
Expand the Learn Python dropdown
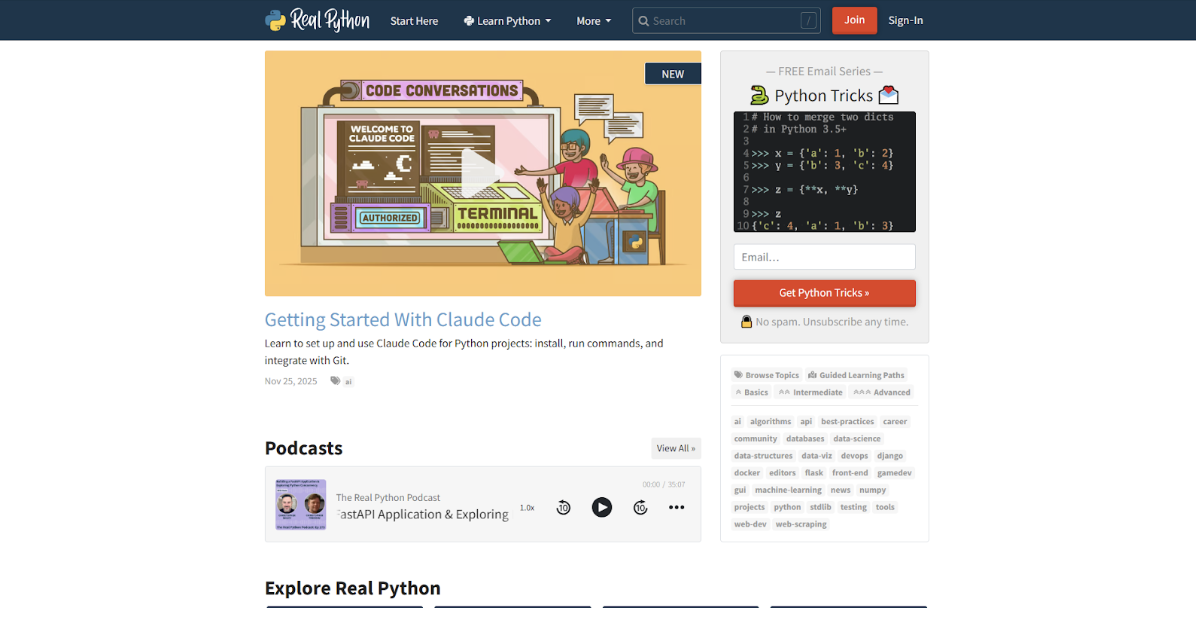(507, 21)
